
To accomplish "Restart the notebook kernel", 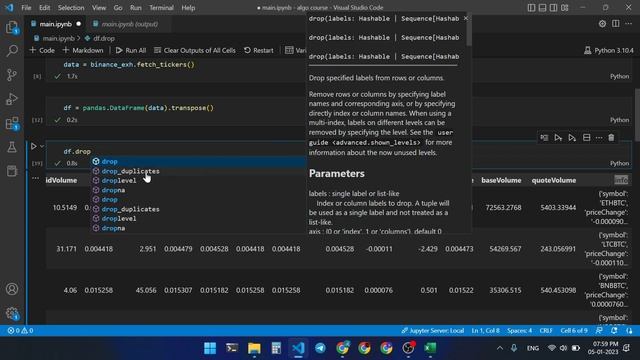I will (x=259, y=50).
